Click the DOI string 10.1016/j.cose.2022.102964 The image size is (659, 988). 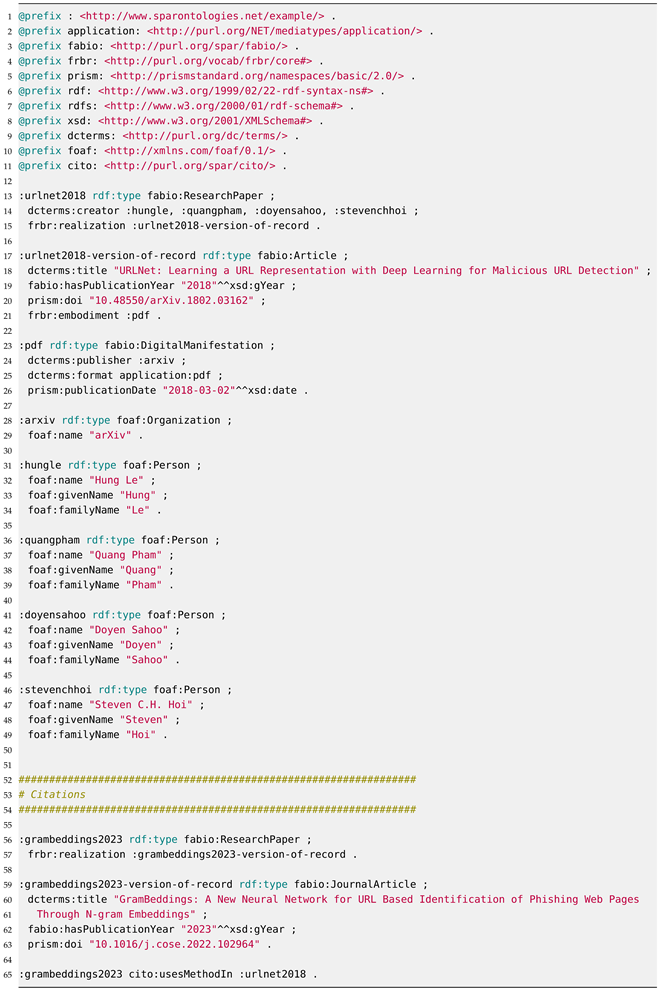(180, 943)
